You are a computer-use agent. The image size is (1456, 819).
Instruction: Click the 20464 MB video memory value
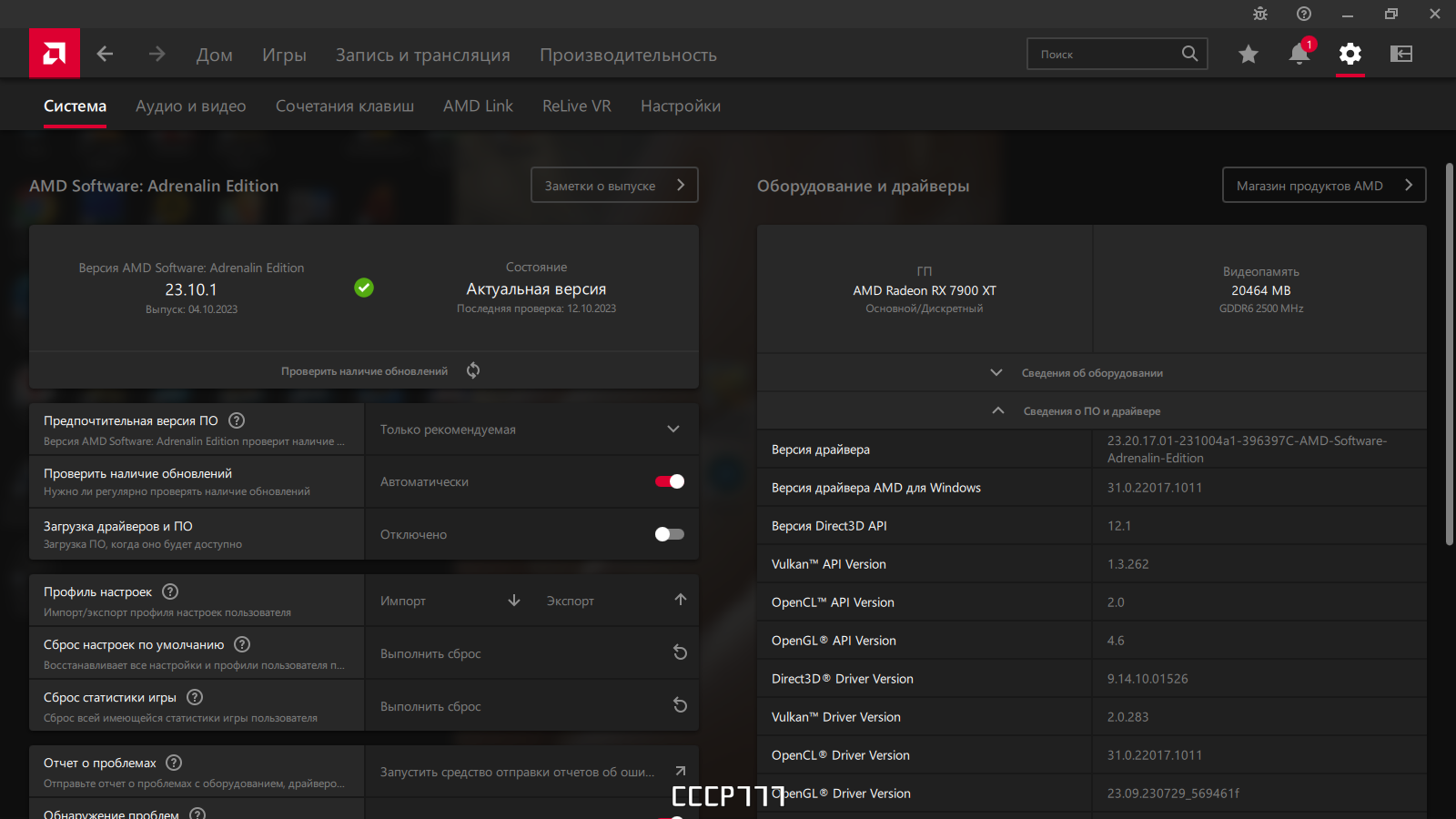(x=1261, y=290)
